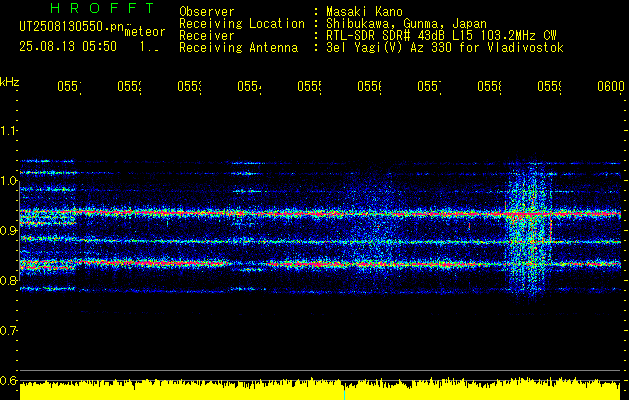Click the Observer label
The width and height of the screenshot is (629, 400).
click(207, 11)
